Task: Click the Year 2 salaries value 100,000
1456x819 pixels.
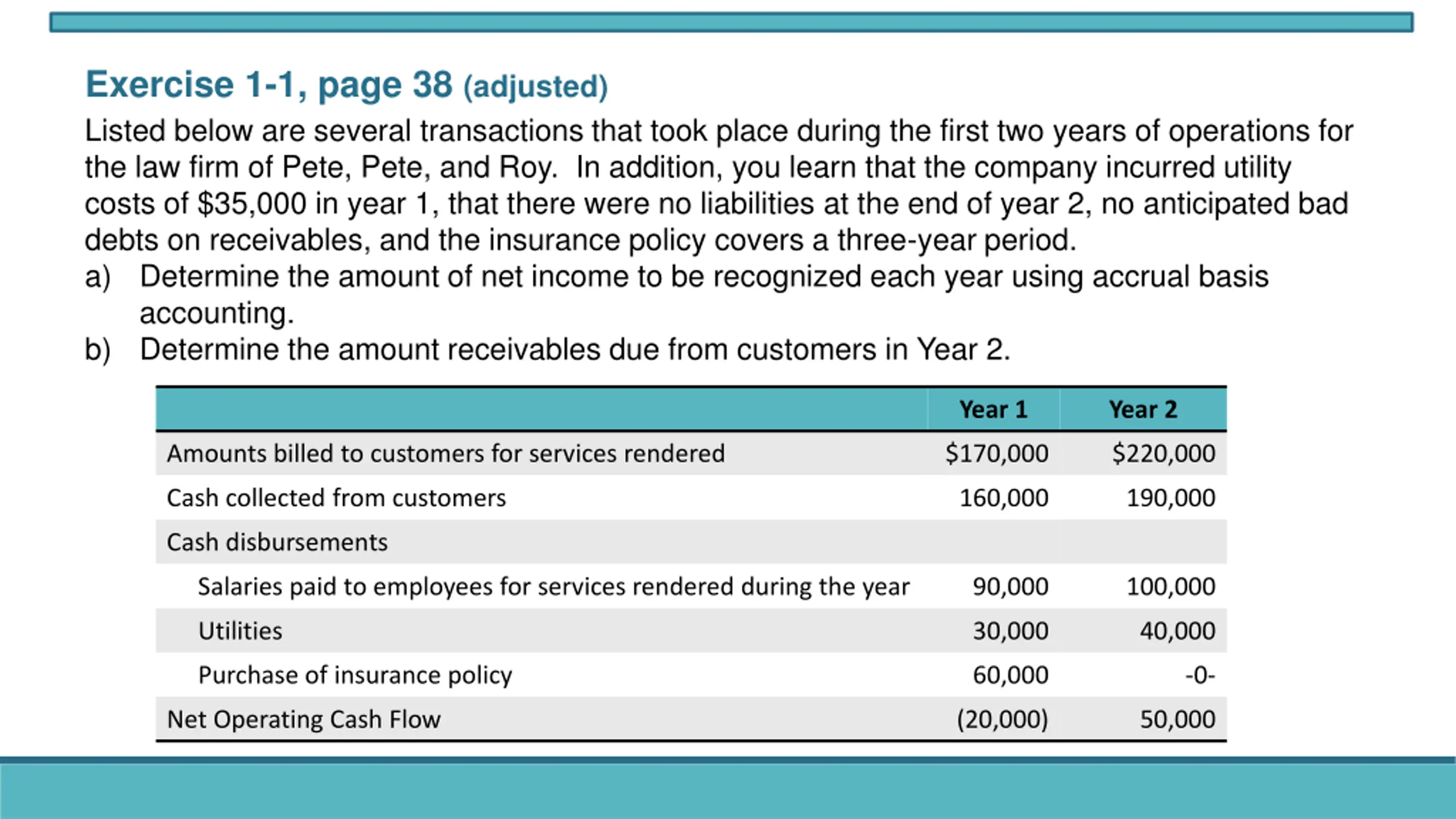Action: (x=1171, y=586)
